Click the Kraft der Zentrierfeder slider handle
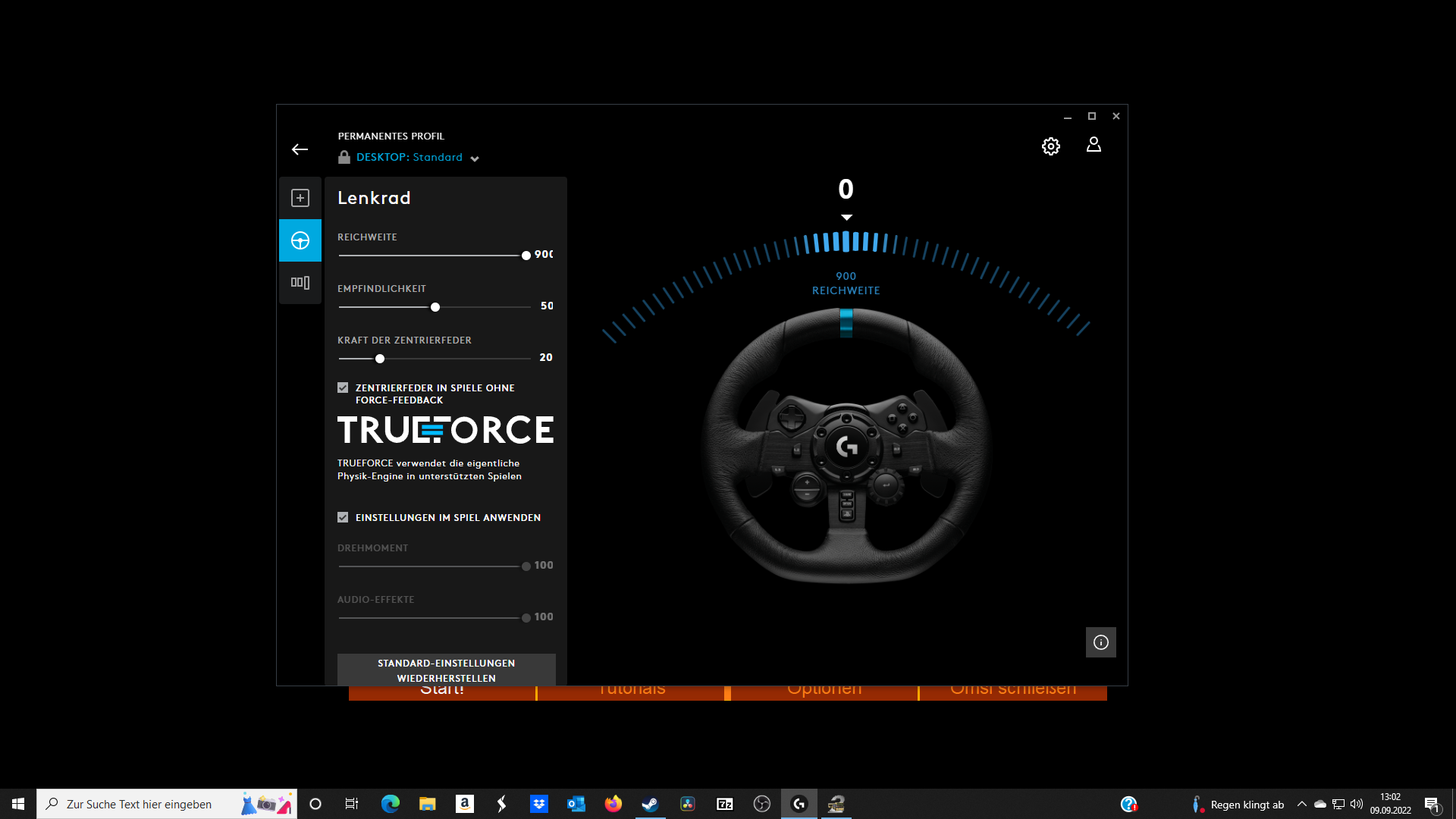Screen dimensions: 1456x819 380,359
